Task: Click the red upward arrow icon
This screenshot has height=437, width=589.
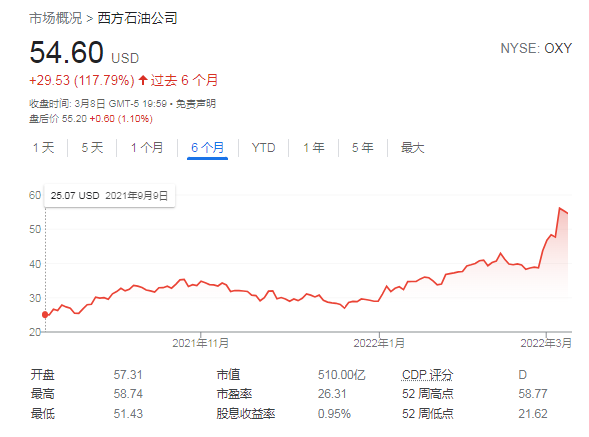Action: (x=143, y=80)
